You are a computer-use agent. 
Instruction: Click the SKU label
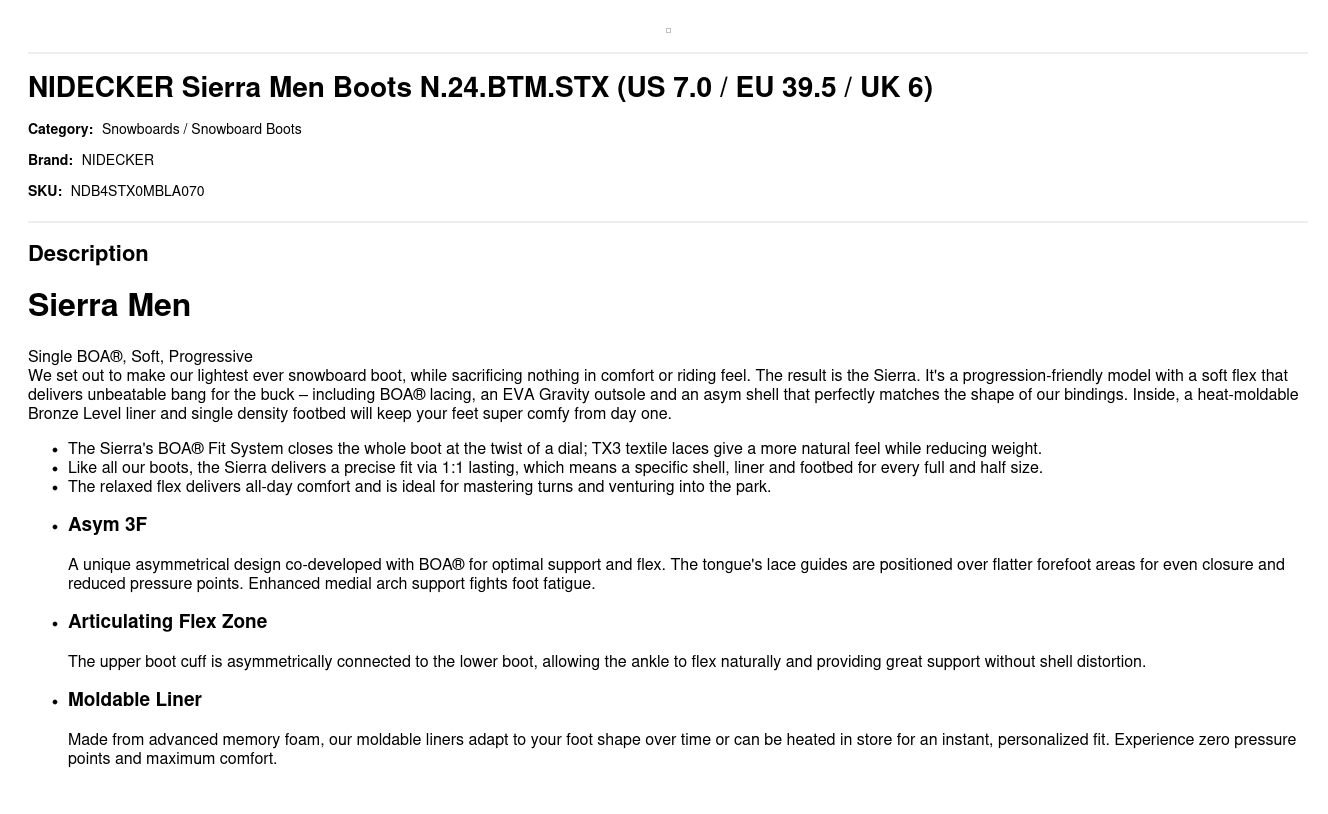coord(45,191)
